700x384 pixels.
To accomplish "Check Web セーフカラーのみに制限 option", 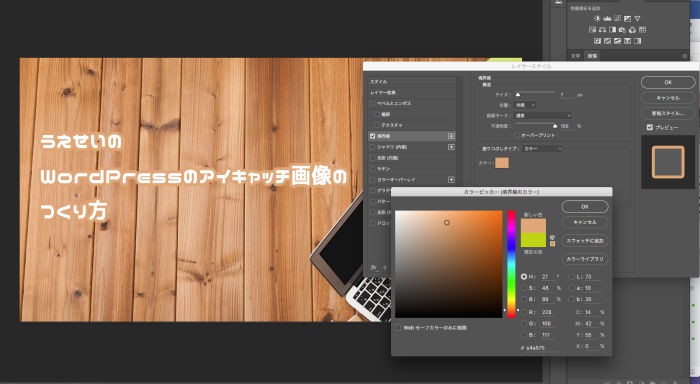I will [398, 328].
